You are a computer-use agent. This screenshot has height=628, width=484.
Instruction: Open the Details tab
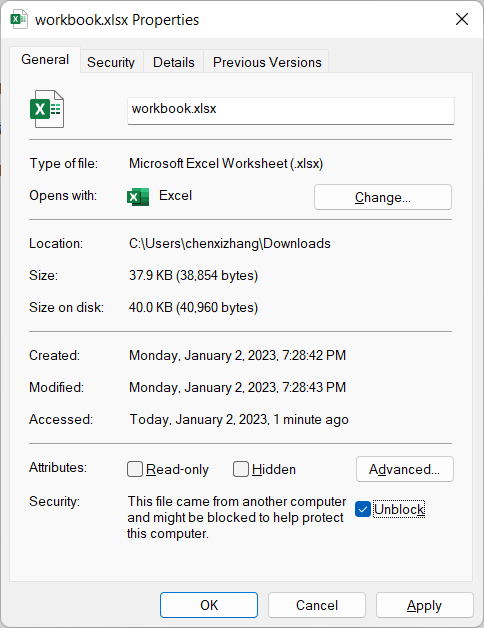173,62
